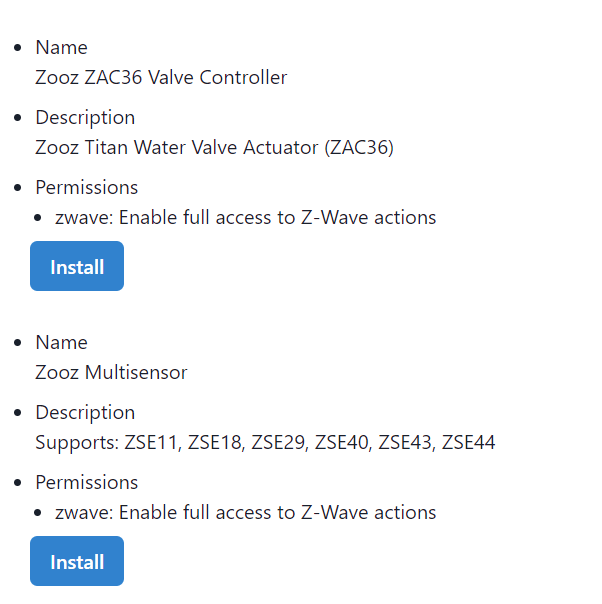Click the ZSE11 model in the Supports list

[151, 442]
